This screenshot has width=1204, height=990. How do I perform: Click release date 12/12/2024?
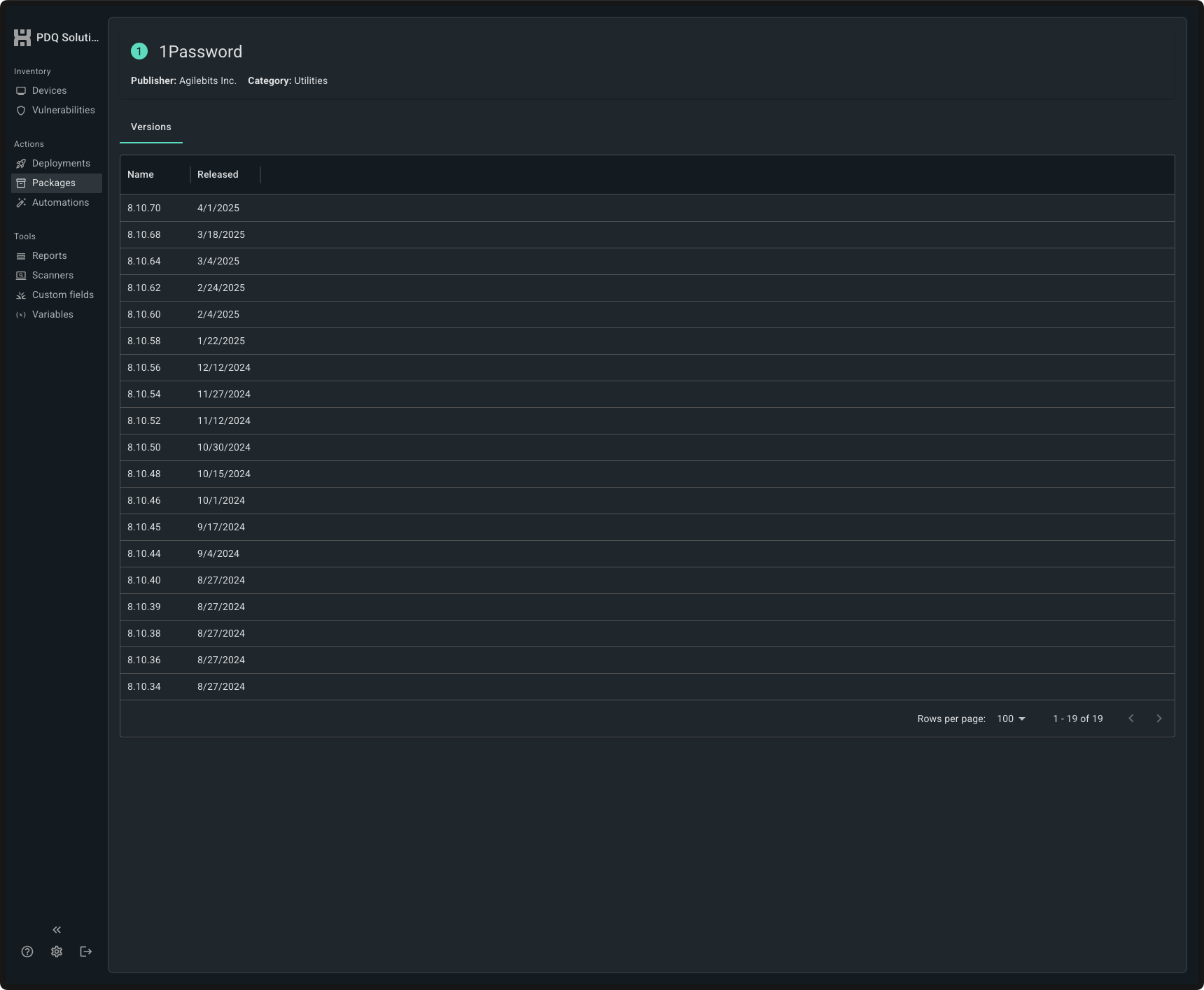point(224,368)
